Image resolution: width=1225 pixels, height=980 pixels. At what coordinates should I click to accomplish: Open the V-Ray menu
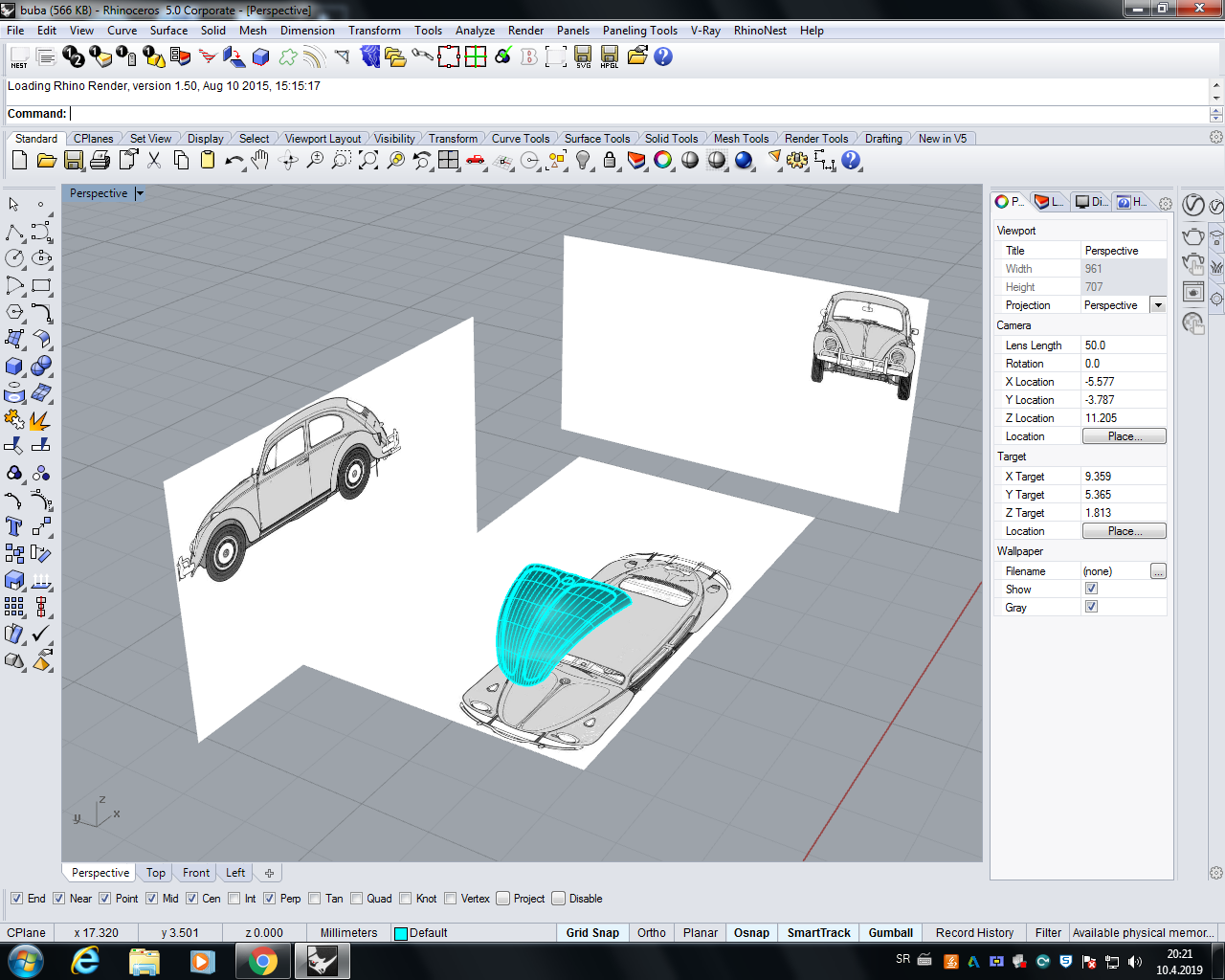pyautogui.click(x=705, y=31)
